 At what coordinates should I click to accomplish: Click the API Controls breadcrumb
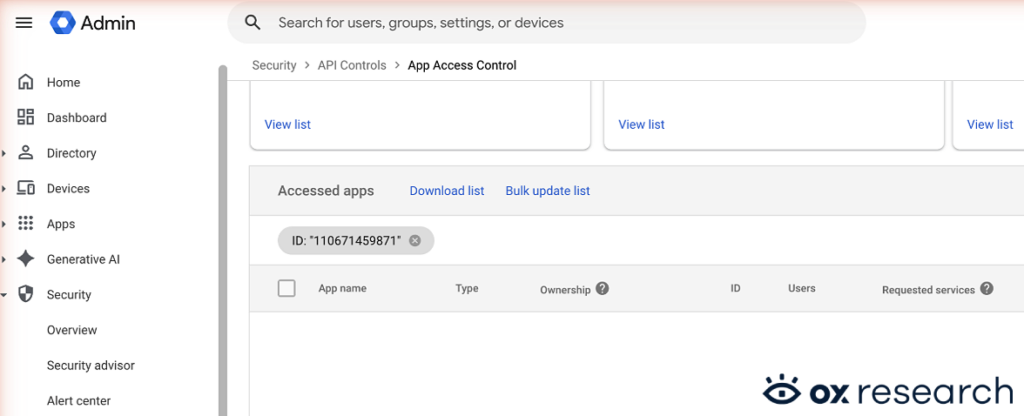(351, 66)
